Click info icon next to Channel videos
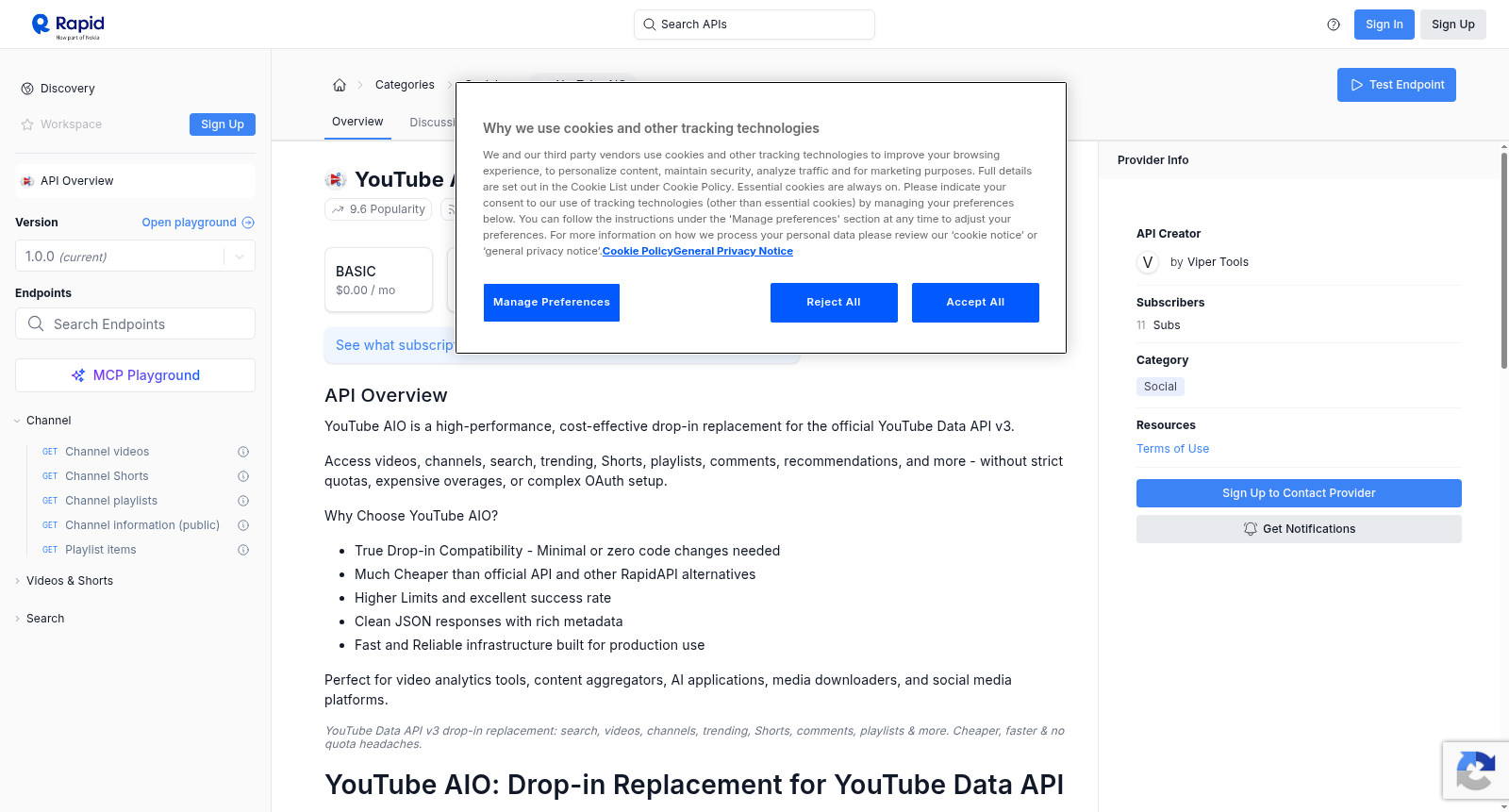This screenshot has height=812, width=1509. click(243, 452)
